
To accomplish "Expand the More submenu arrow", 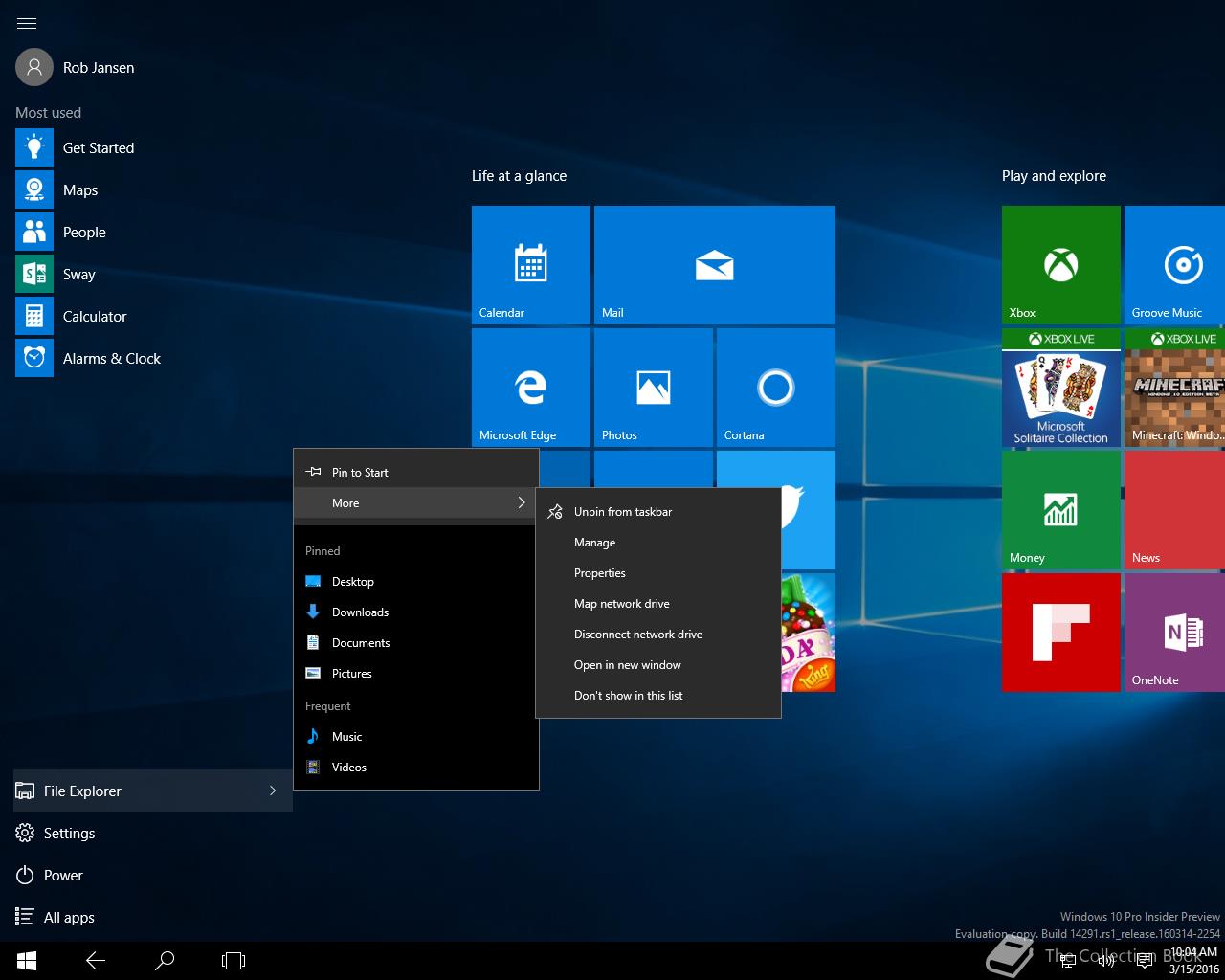I will tap(522, 502).
